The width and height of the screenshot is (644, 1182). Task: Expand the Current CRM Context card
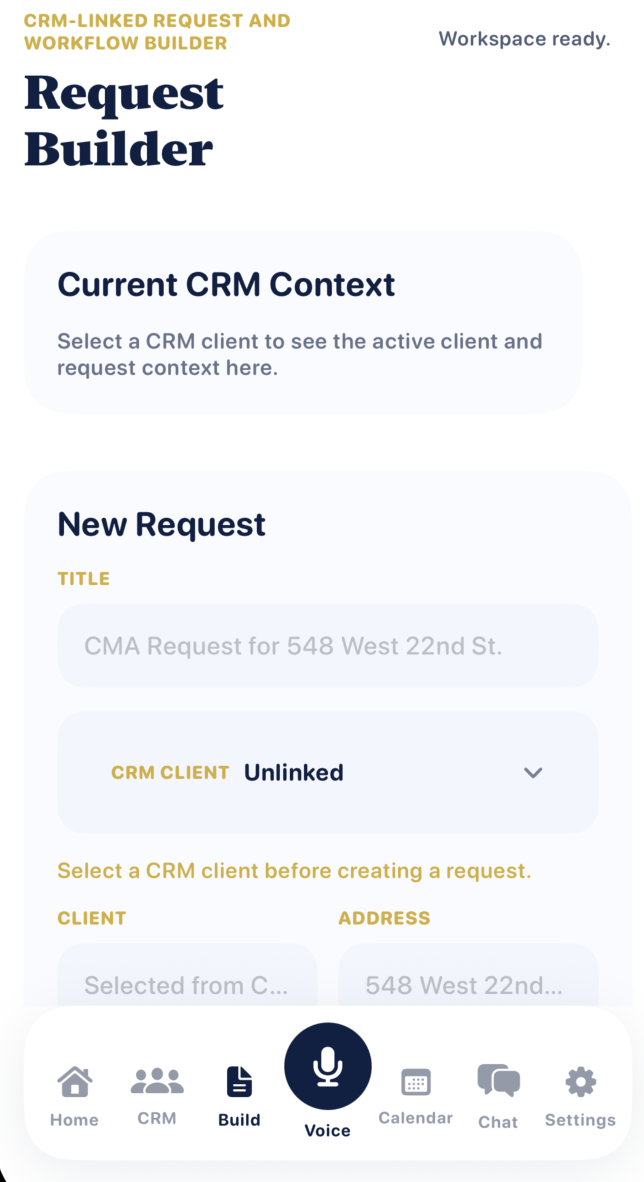(x=227, y=284)
